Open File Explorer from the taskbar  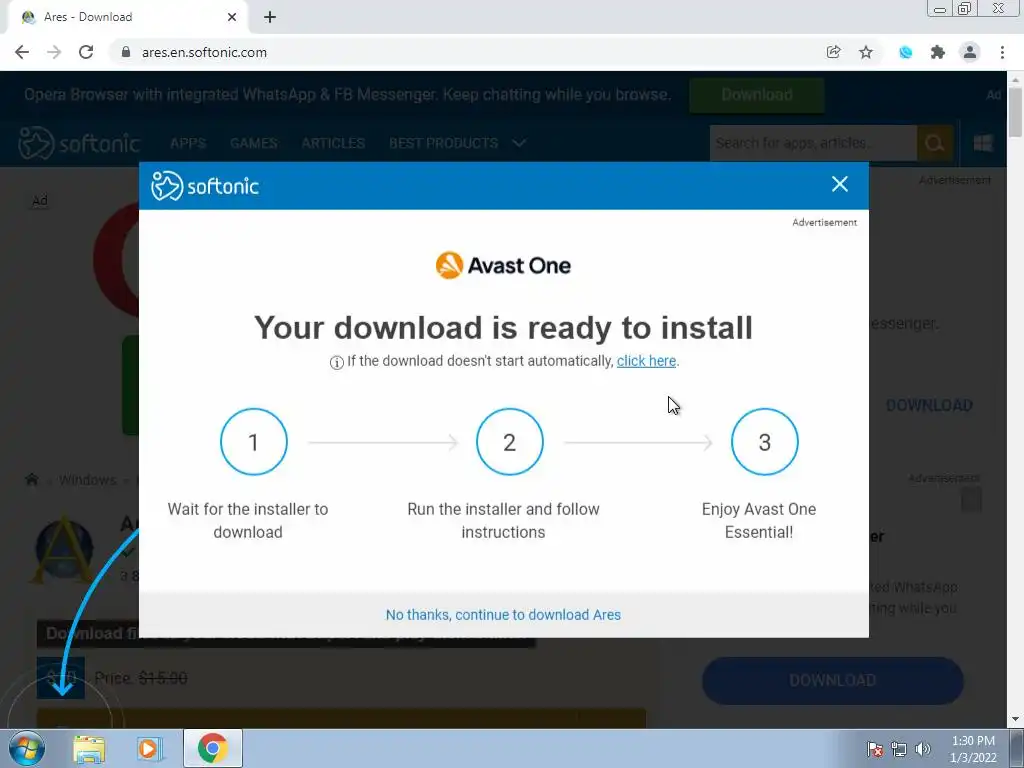pos(89,748)
